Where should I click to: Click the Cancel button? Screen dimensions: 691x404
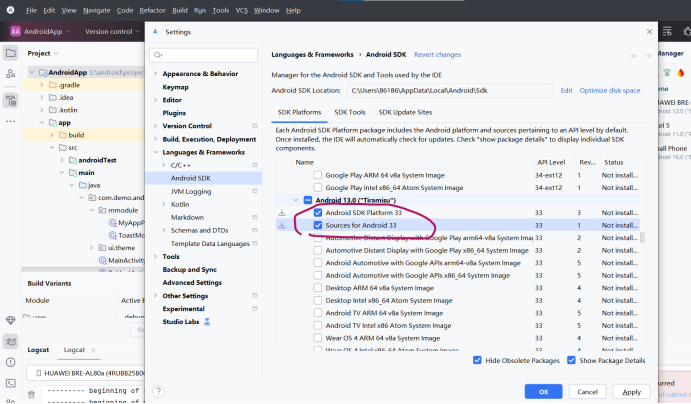587,391
